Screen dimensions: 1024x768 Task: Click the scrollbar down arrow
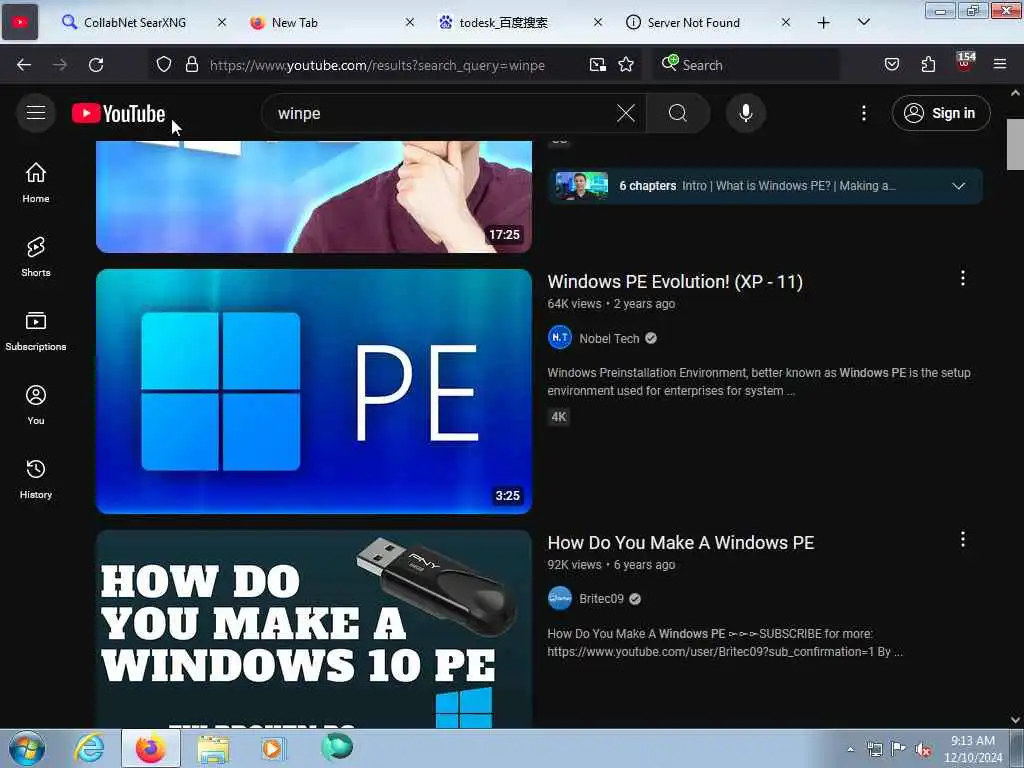click(x=1015, y=720)
